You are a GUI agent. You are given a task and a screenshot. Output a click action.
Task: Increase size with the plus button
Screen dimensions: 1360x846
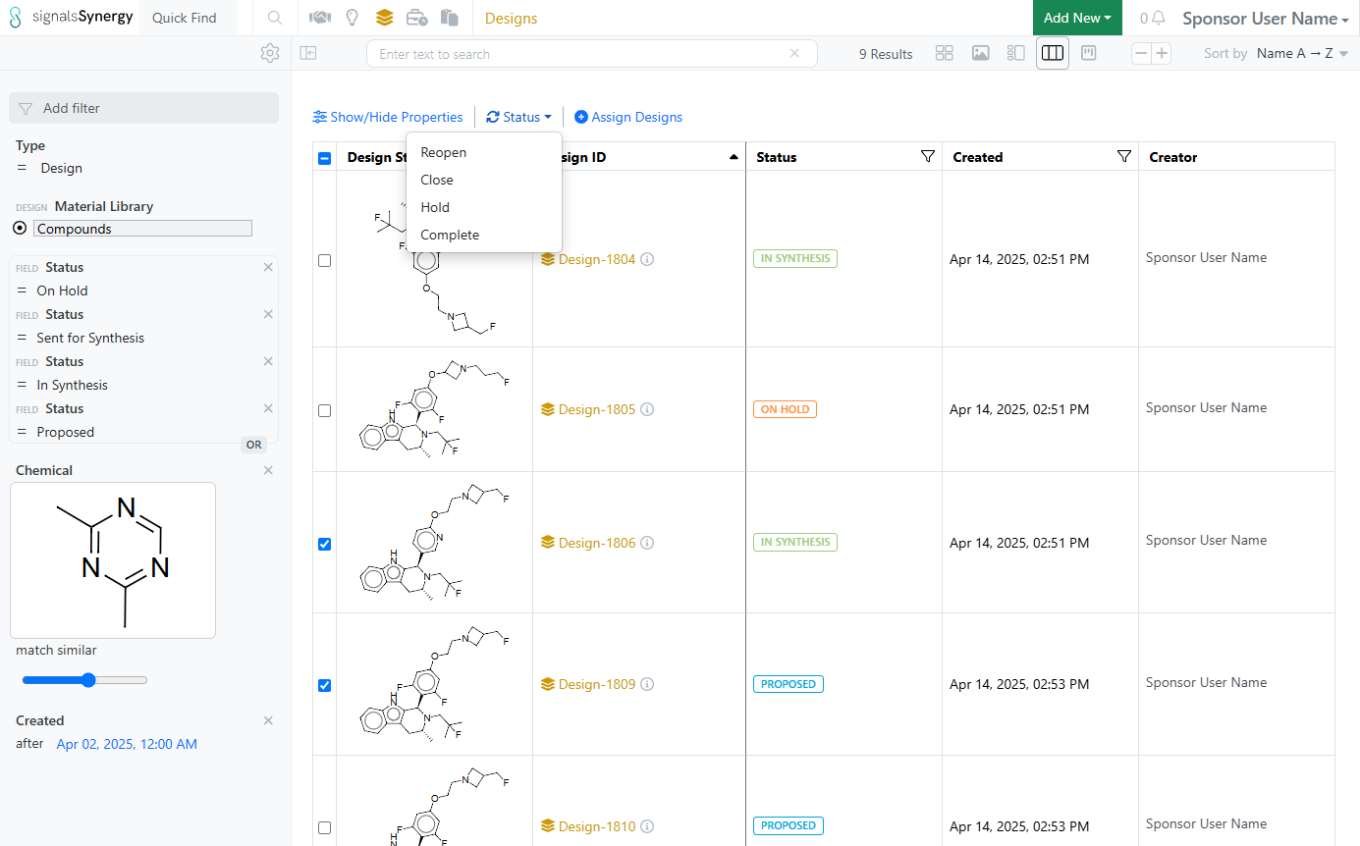1161,54
